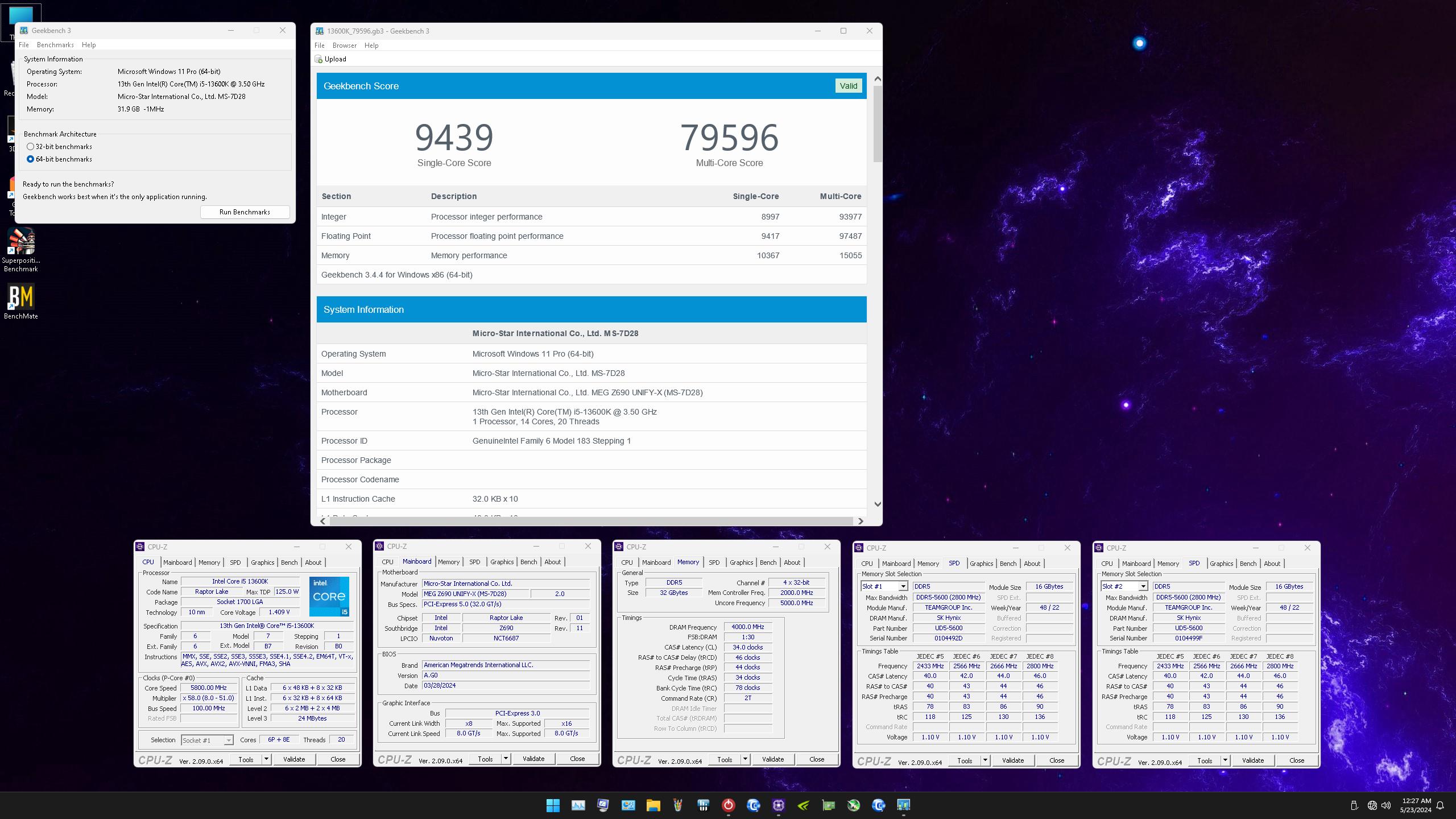Screen dimensions: 1456x819
Task: Click the green graphics card taskbar icon
Action: pos(828,805)
